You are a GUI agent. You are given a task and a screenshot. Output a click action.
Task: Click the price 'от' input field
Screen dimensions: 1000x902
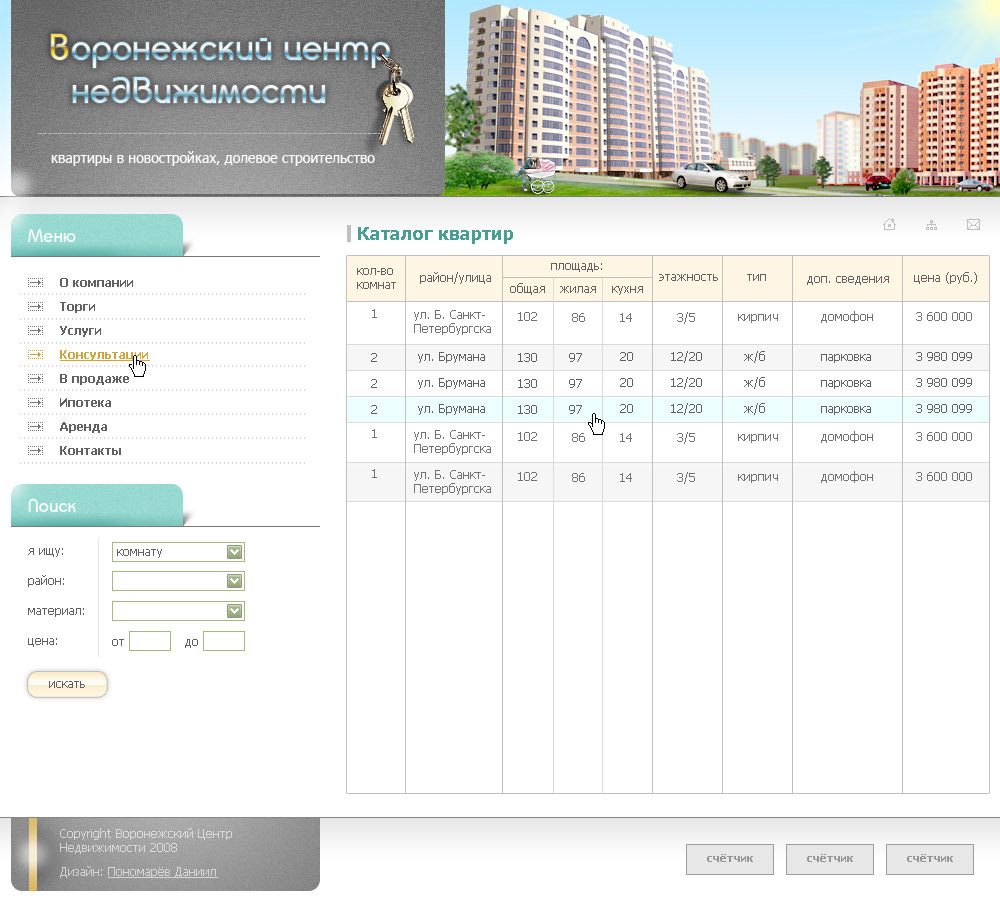coord(150,641)
